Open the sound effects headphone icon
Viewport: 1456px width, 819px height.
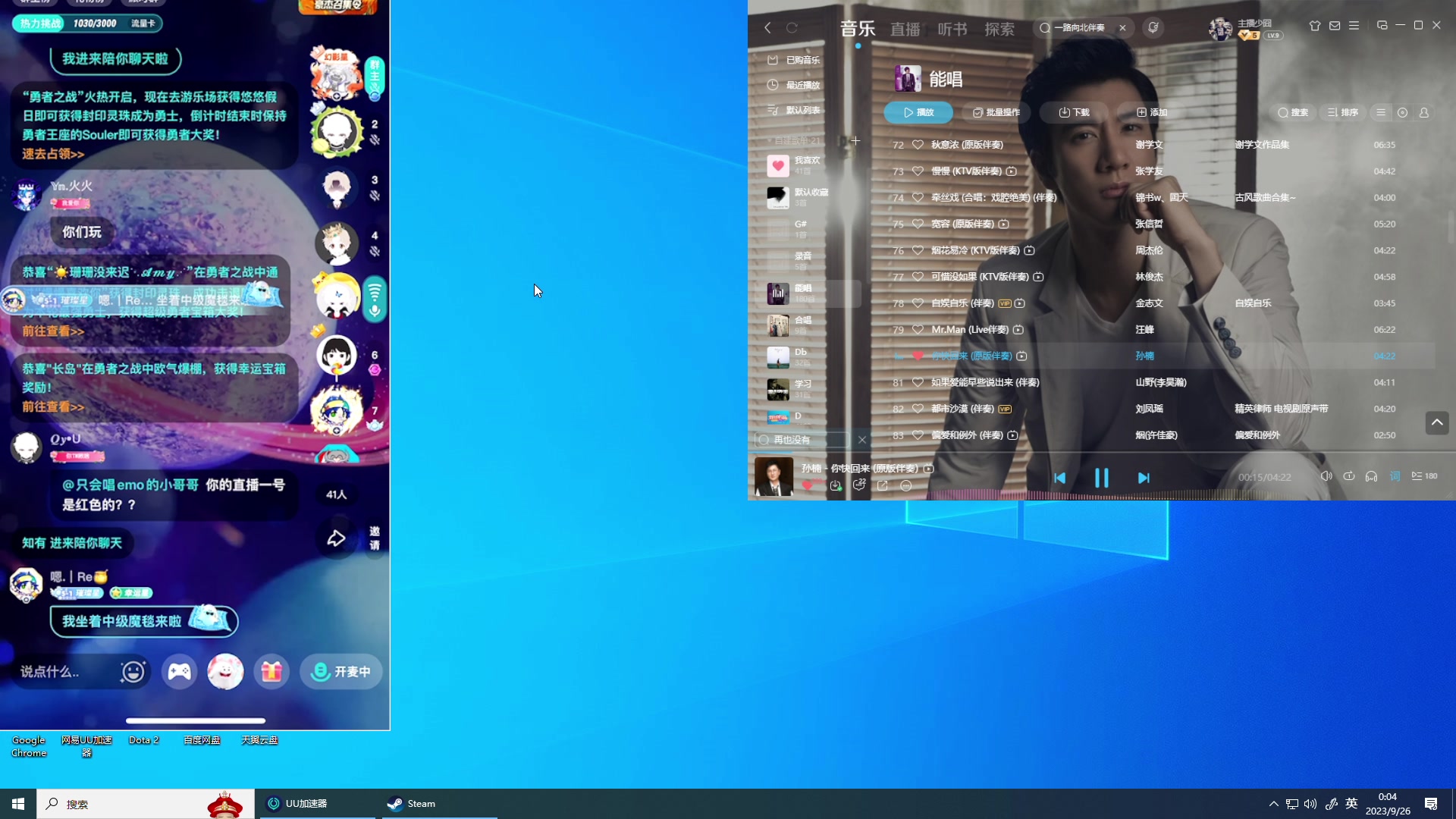1371,476
